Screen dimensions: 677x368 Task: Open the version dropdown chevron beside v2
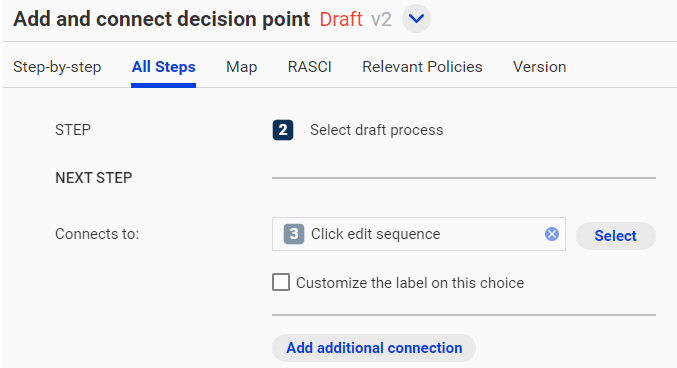[416, 19]
